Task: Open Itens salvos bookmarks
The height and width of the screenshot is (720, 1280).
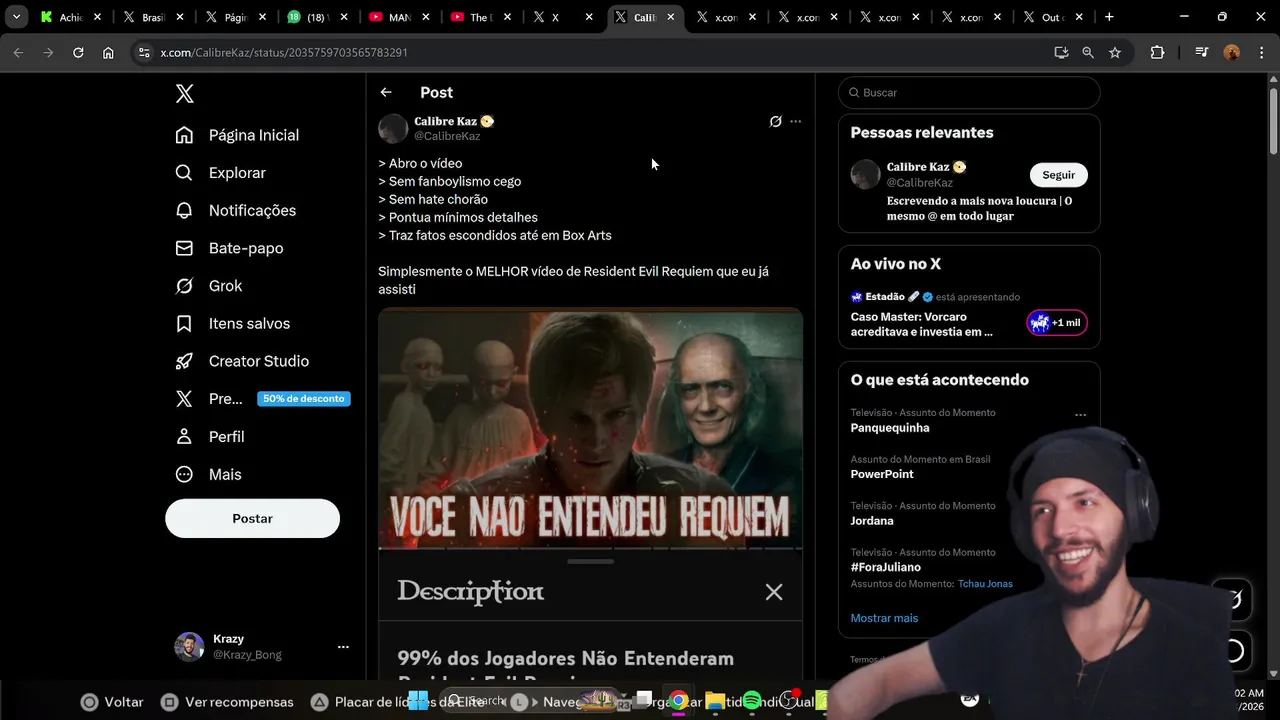Action: (x=233, y=323)
